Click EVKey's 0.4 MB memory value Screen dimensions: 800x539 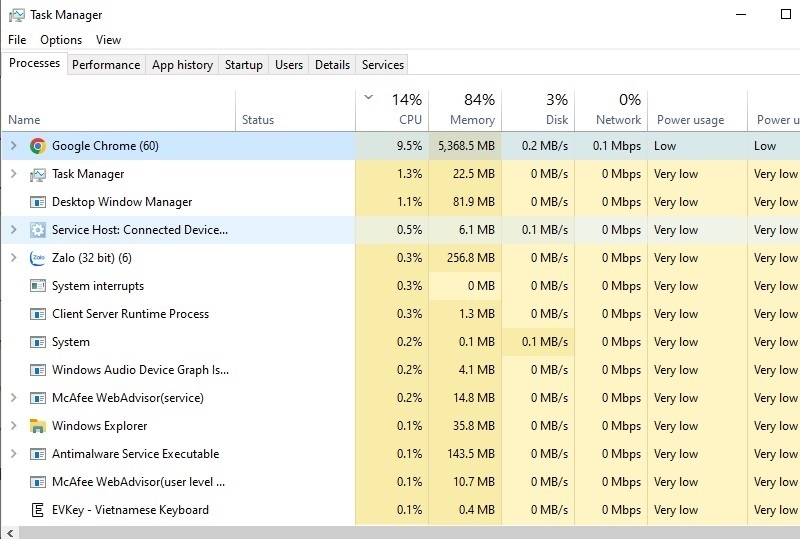pyautogui.click(x=477, y=510)
